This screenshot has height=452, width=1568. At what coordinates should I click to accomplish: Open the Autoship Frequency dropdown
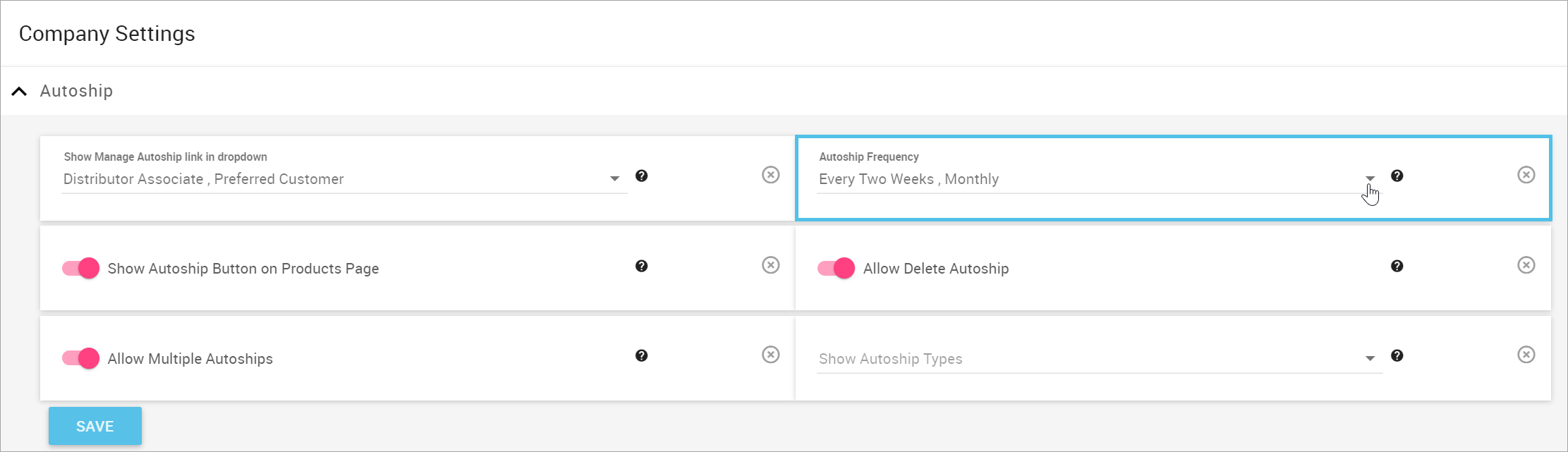click(x=1370, y=179)
